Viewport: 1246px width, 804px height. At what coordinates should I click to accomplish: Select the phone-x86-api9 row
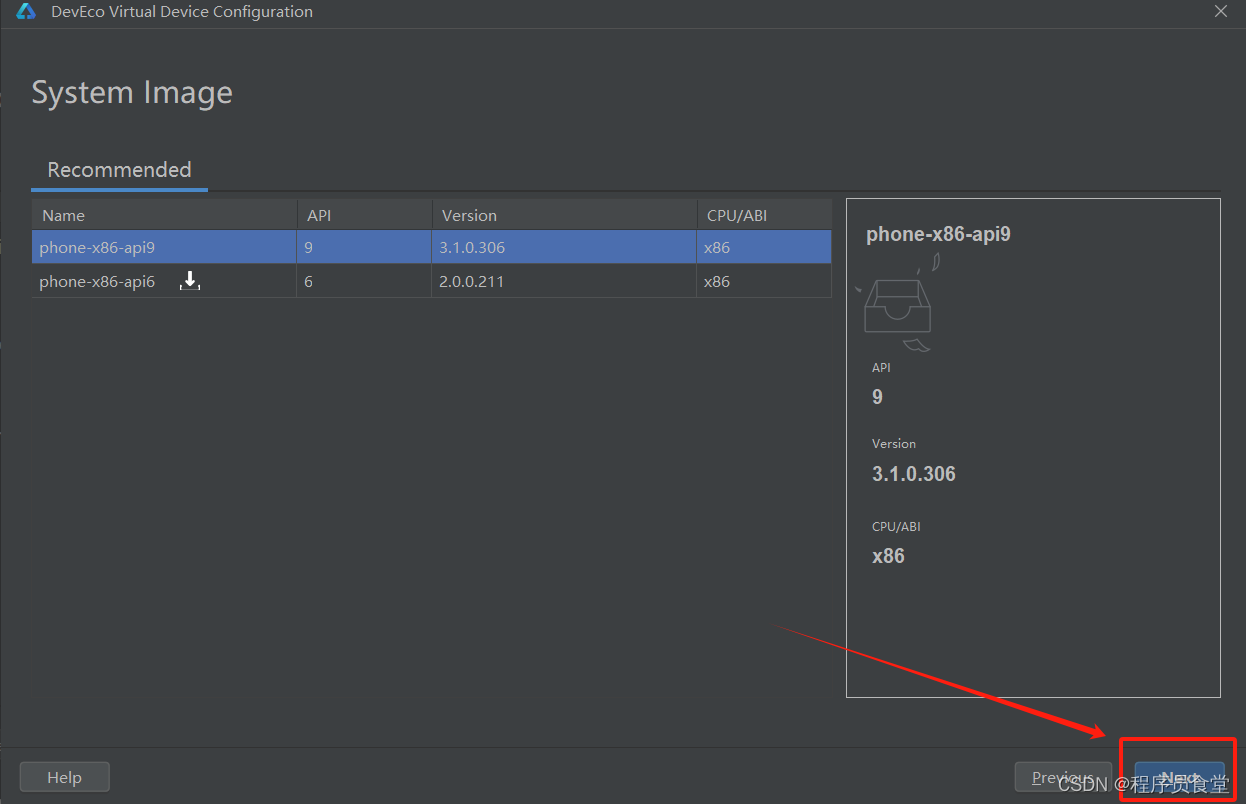coord(431,247)
